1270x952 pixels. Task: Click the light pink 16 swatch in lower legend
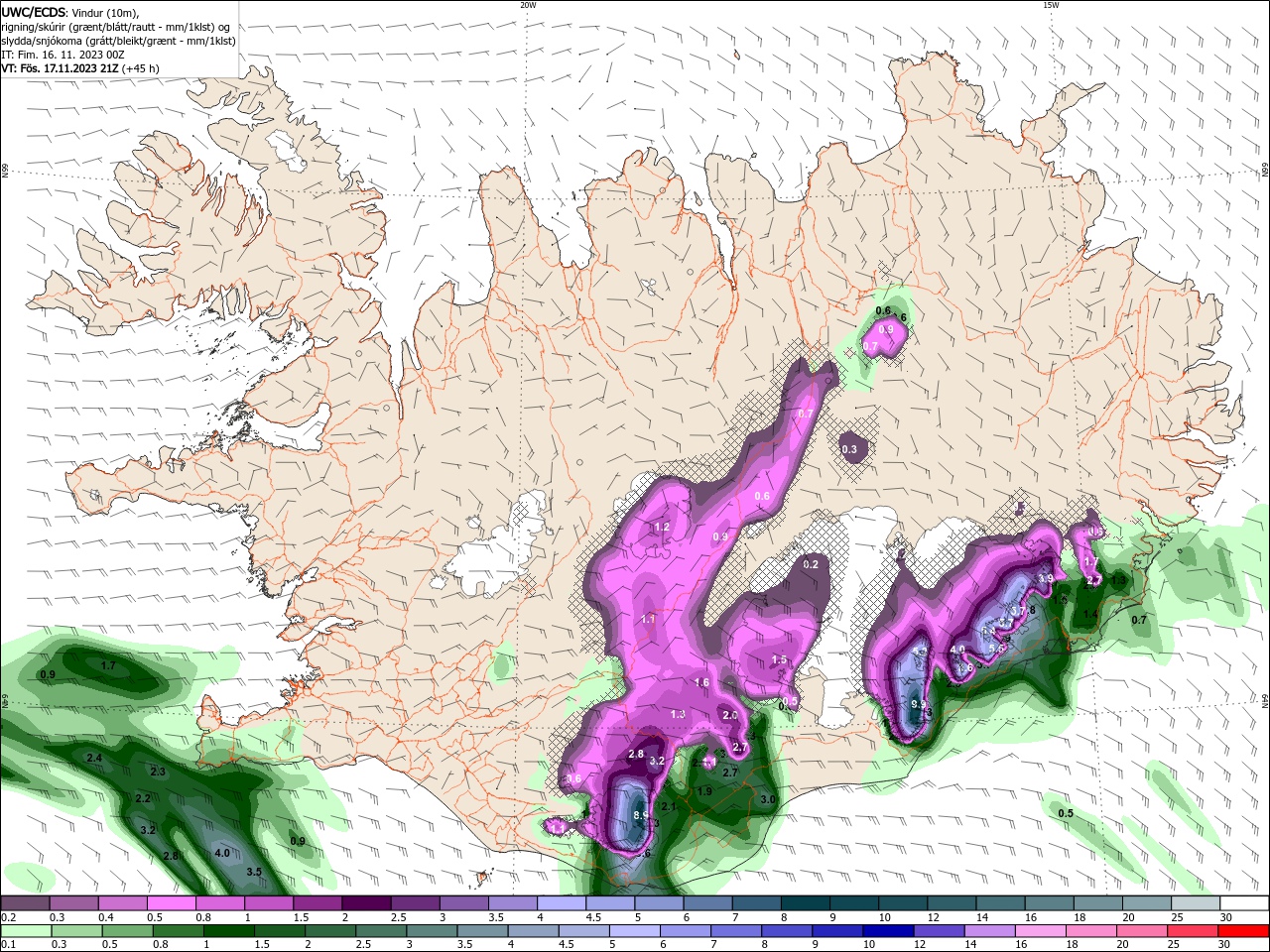tap(1040, 931)
